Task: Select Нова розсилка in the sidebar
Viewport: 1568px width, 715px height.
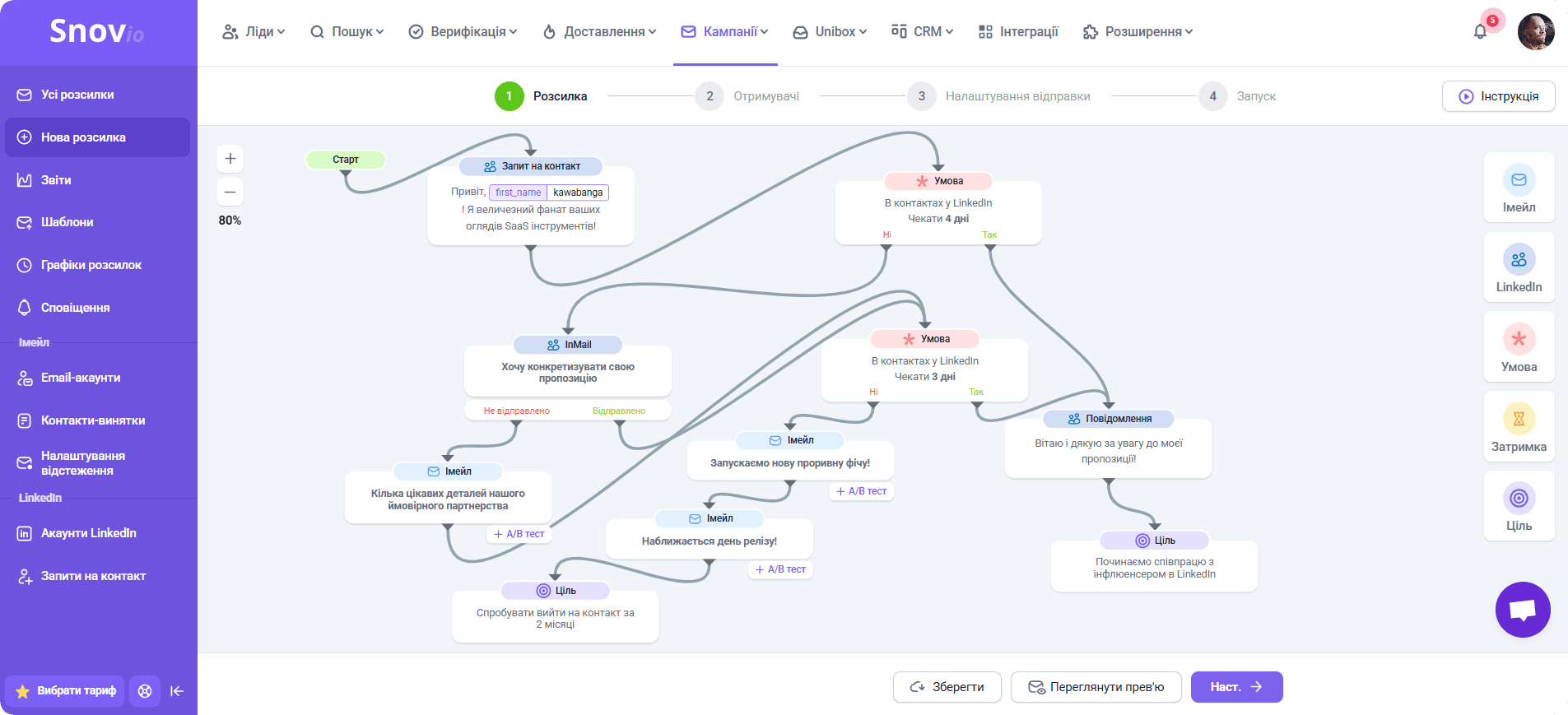Action: [x=98, y=137]
